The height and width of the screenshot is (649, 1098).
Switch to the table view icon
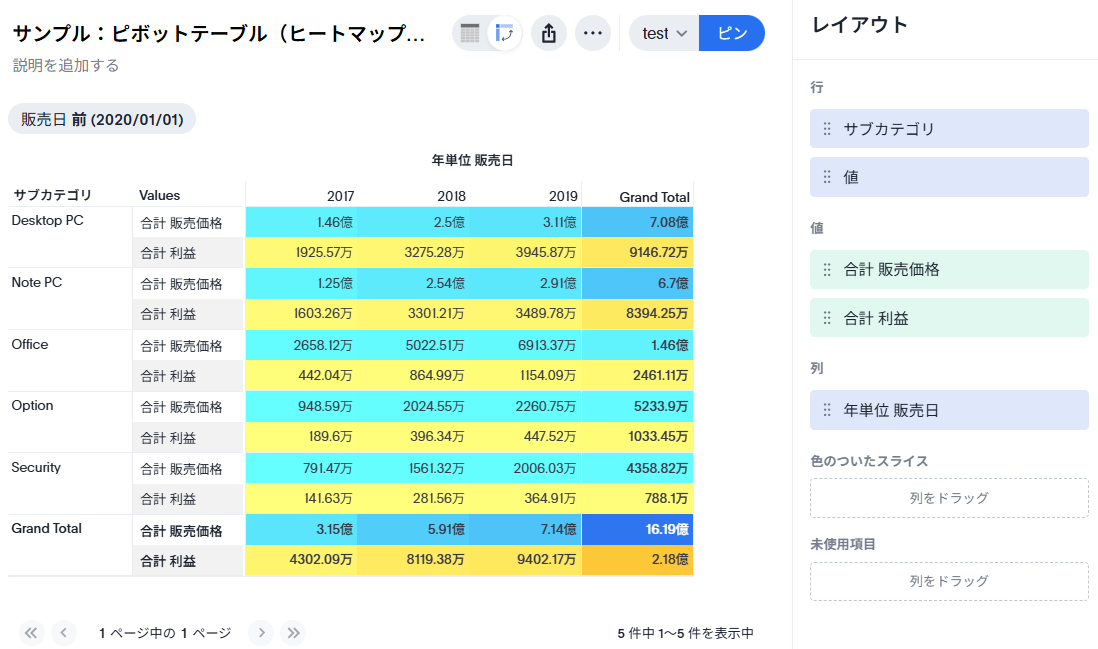click(470, 33)
